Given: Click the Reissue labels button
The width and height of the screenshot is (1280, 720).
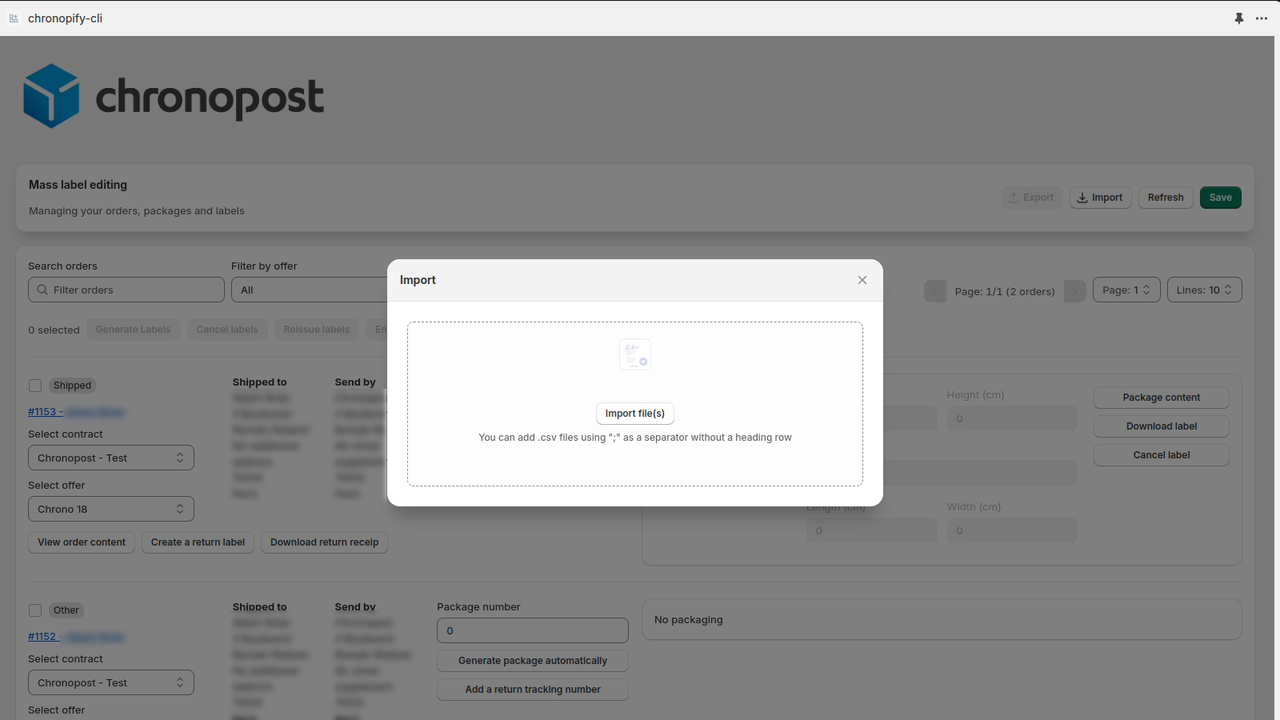Looking at the screenshot, I should (x=316, y=329).
